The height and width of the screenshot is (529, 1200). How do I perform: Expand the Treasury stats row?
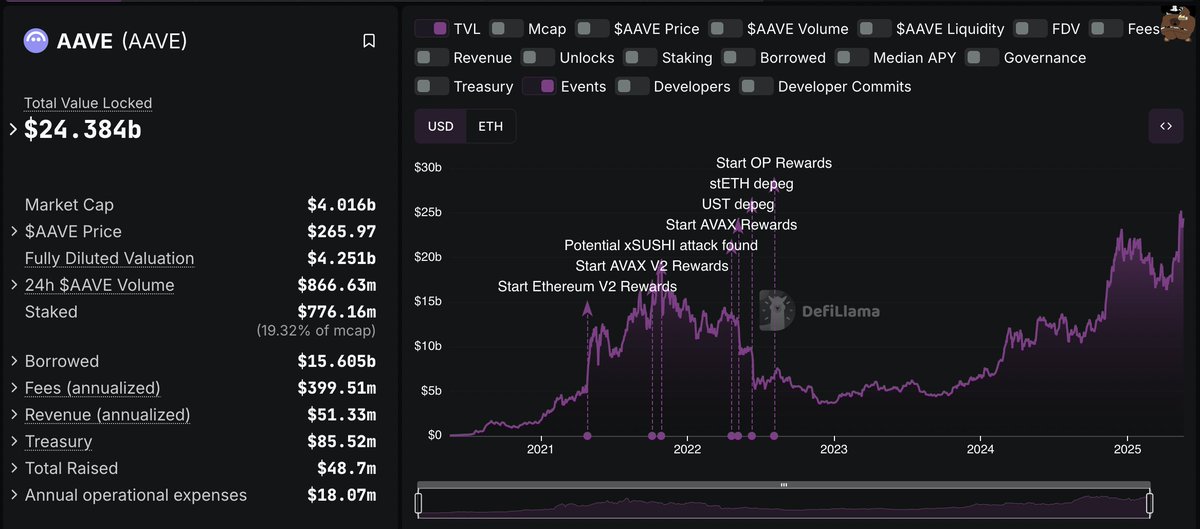point(13,442)
